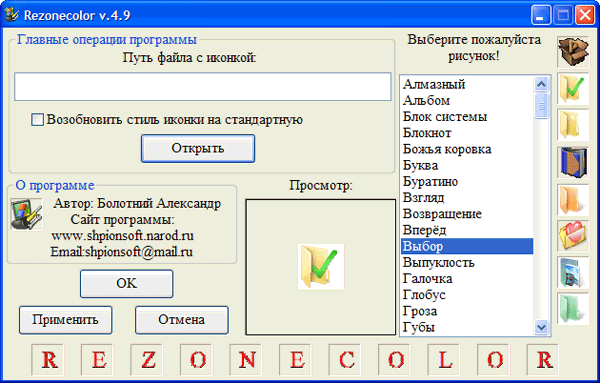The height and width of the screenshot is (383, 600).
Task: Click the Email:shpionsoft@mail.ru text
Action: tap(121, 252)
